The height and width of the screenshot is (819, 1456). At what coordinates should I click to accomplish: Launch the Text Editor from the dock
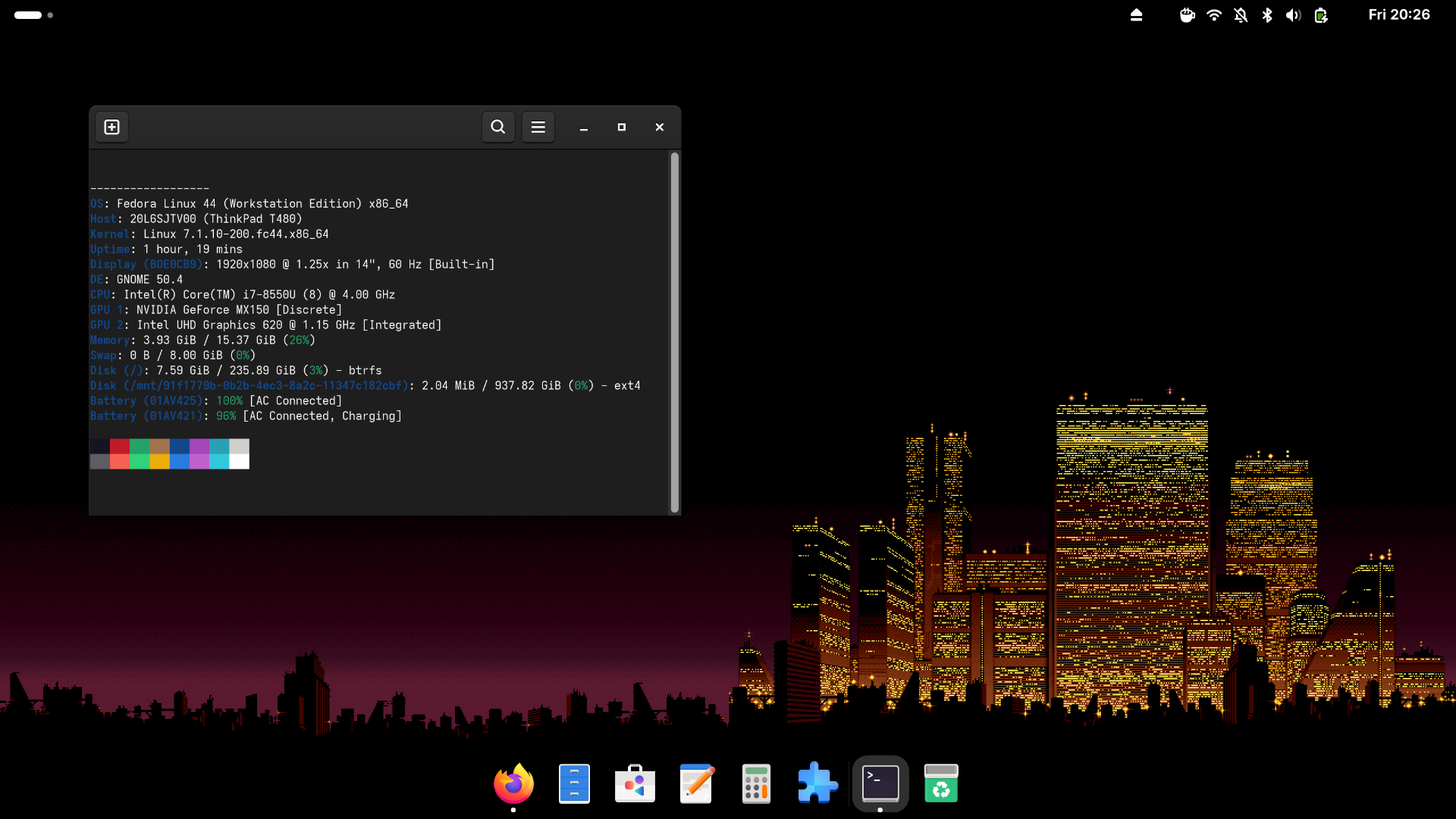696,783
